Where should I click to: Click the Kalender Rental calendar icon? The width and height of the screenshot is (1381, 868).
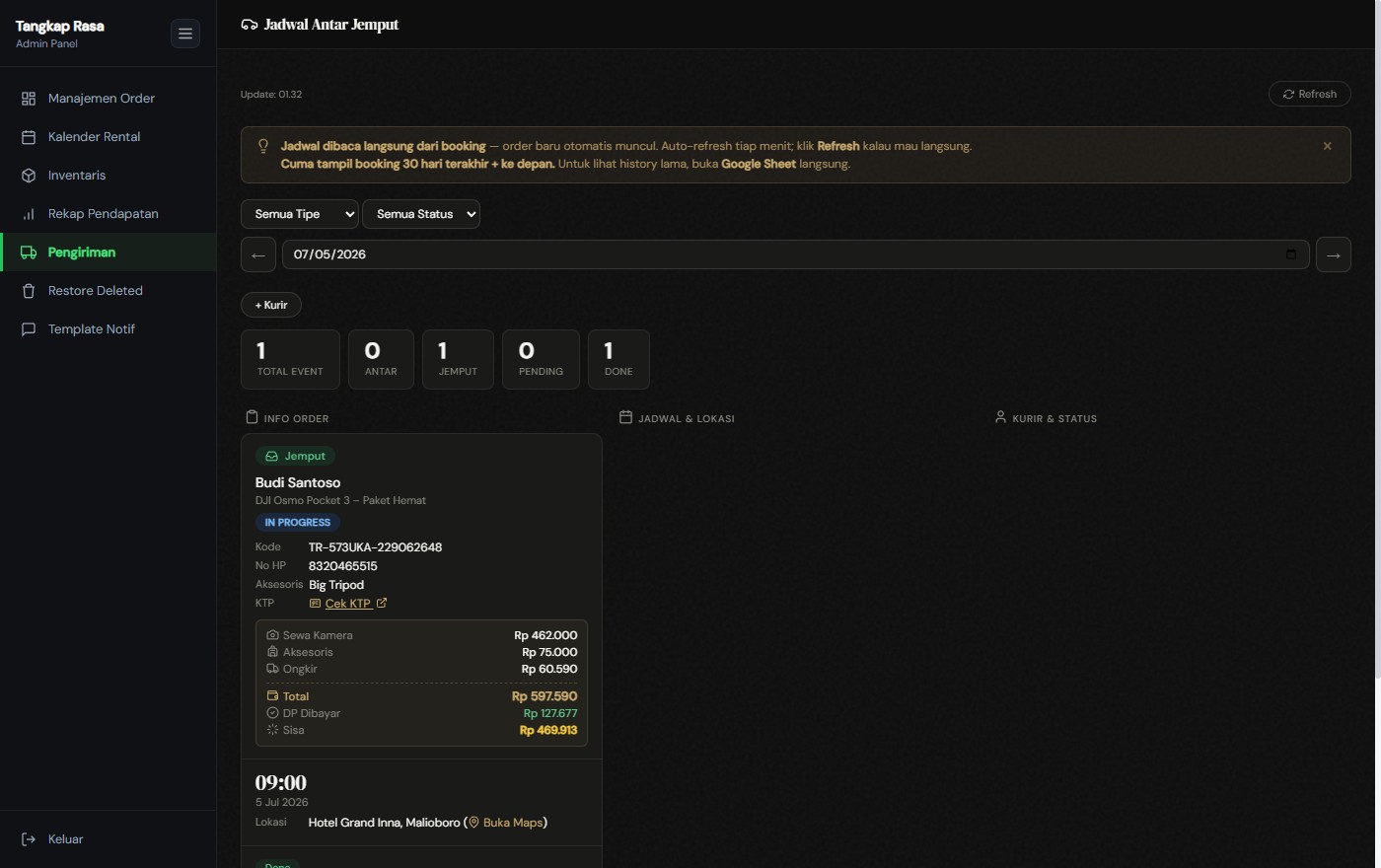coord(29,137)
